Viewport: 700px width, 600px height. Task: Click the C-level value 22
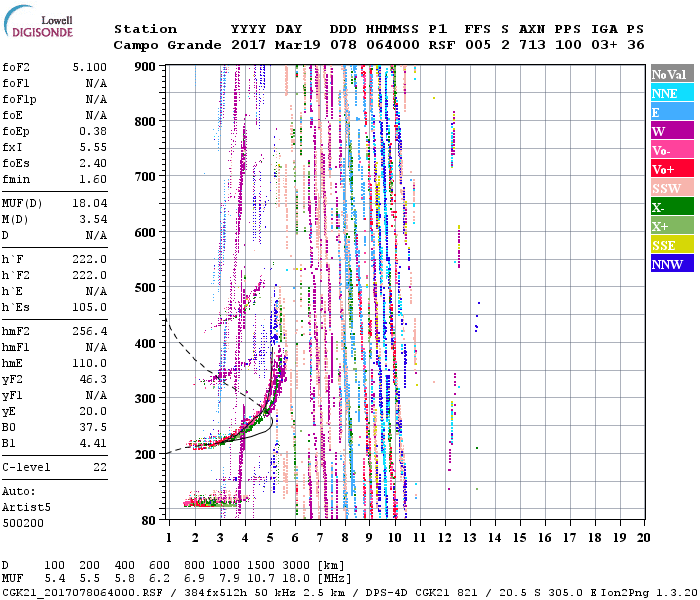(x=98, y=467)
